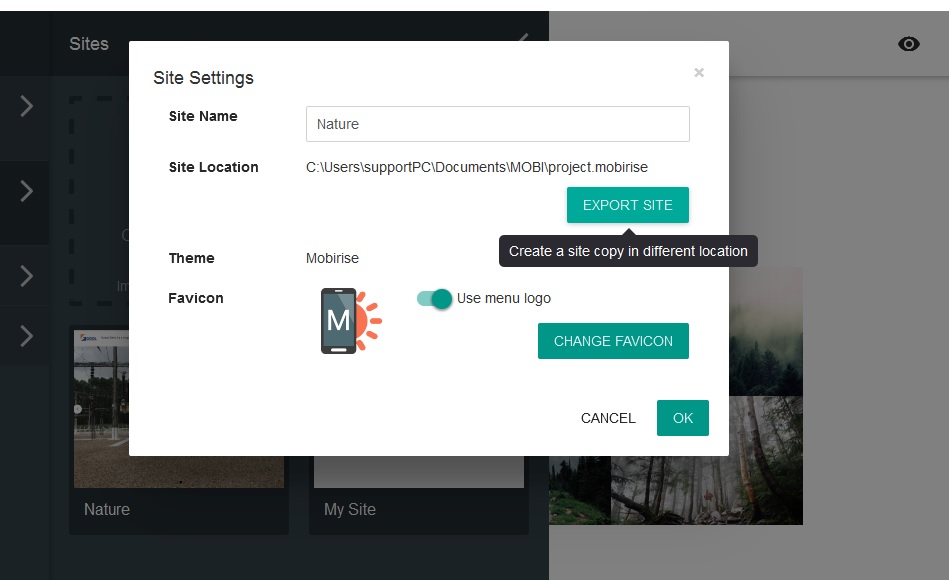Click the Sites panel title
Screen dimensions: 949x580
pyautogui.click(x=89, y=44)
